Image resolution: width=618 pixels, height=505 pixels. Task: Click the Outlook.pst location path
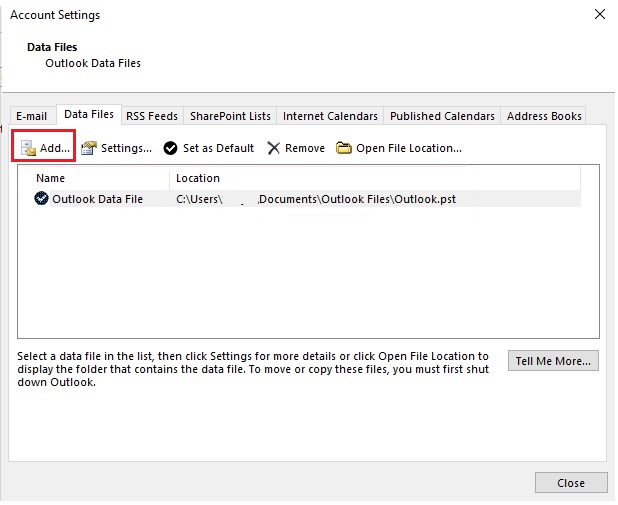tap(316, 199)
